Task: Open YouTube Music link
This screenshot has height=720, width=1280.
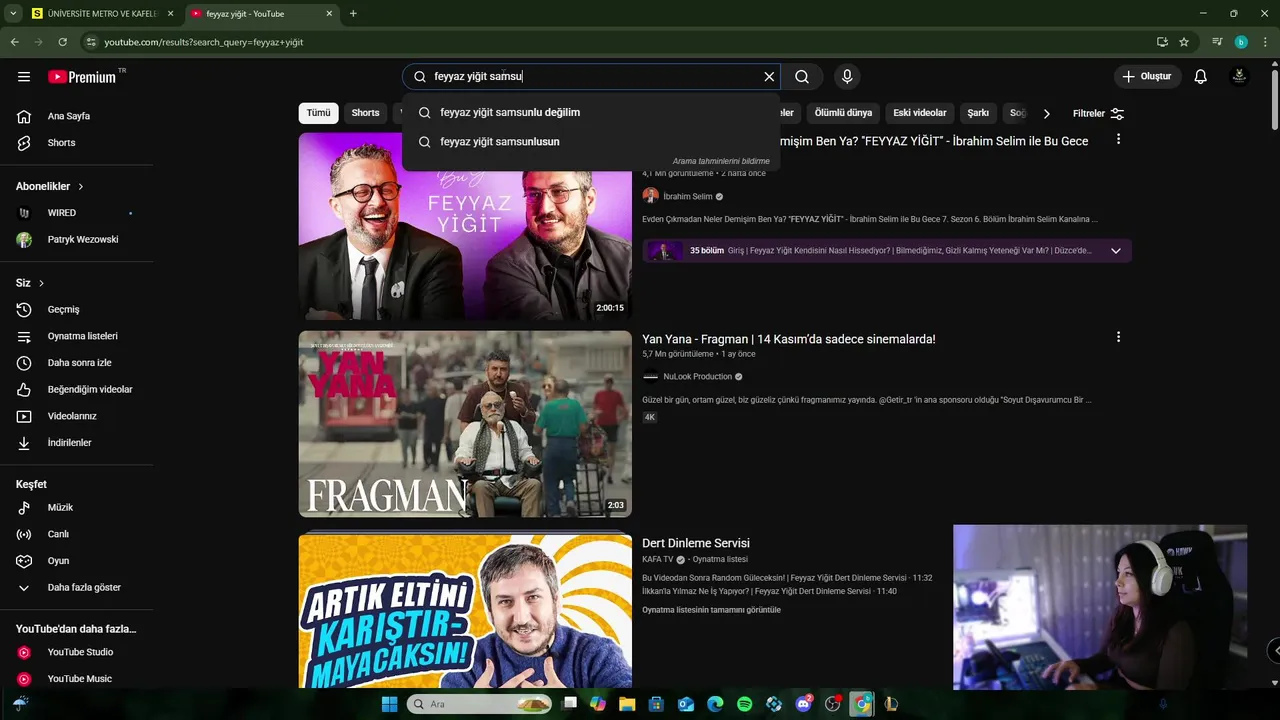Action: [77, 679]
